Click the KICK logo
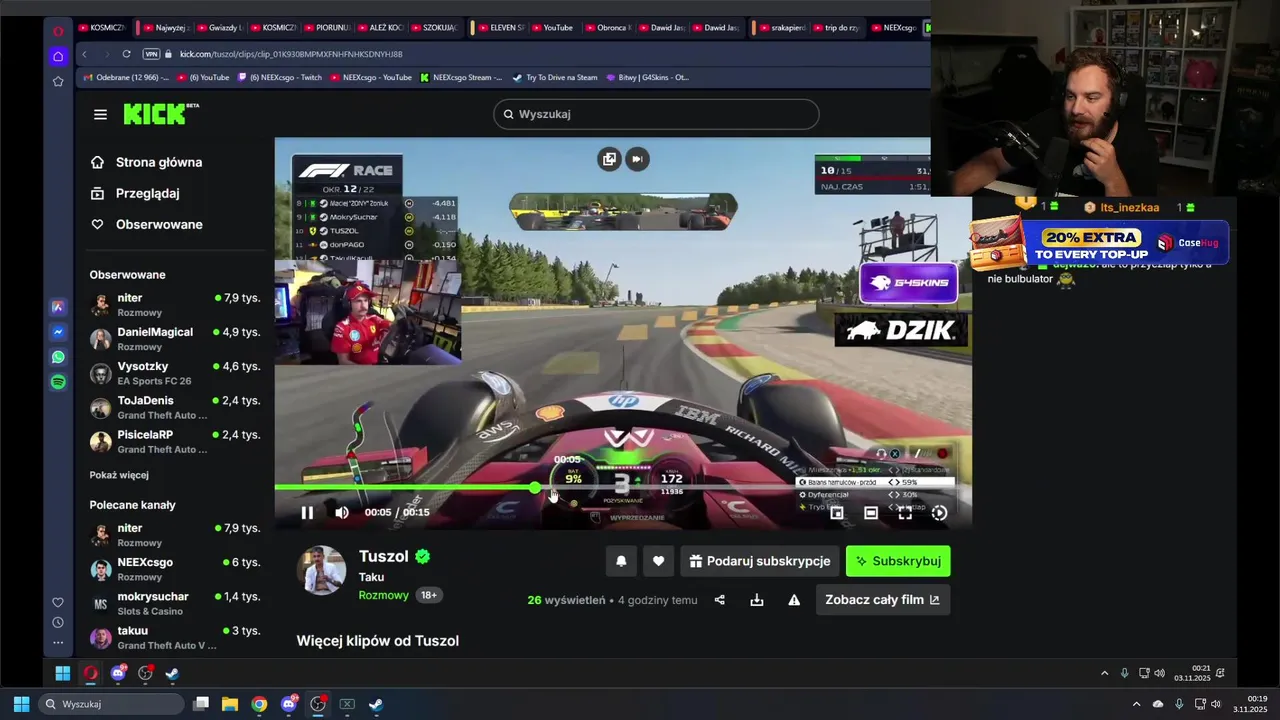 coord(160,114)
